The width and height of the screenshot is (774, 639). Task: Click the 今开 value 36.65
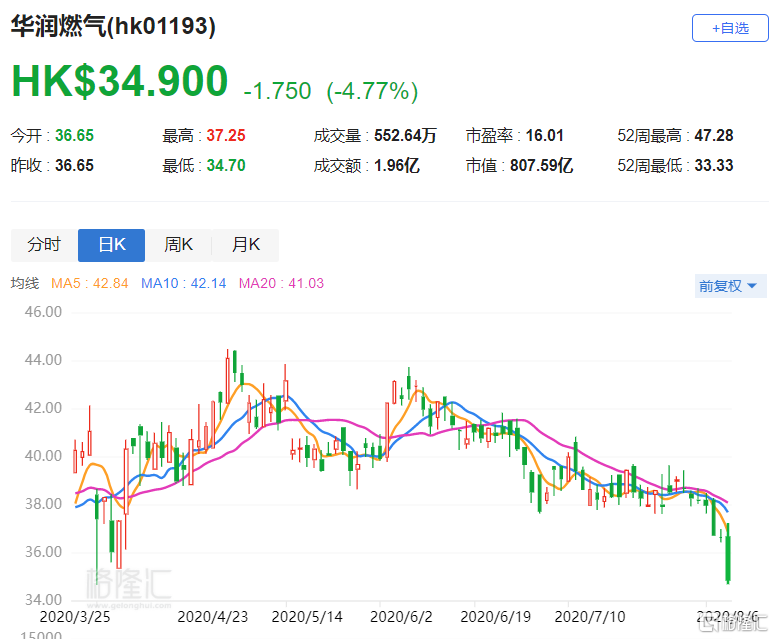point(75,135)
